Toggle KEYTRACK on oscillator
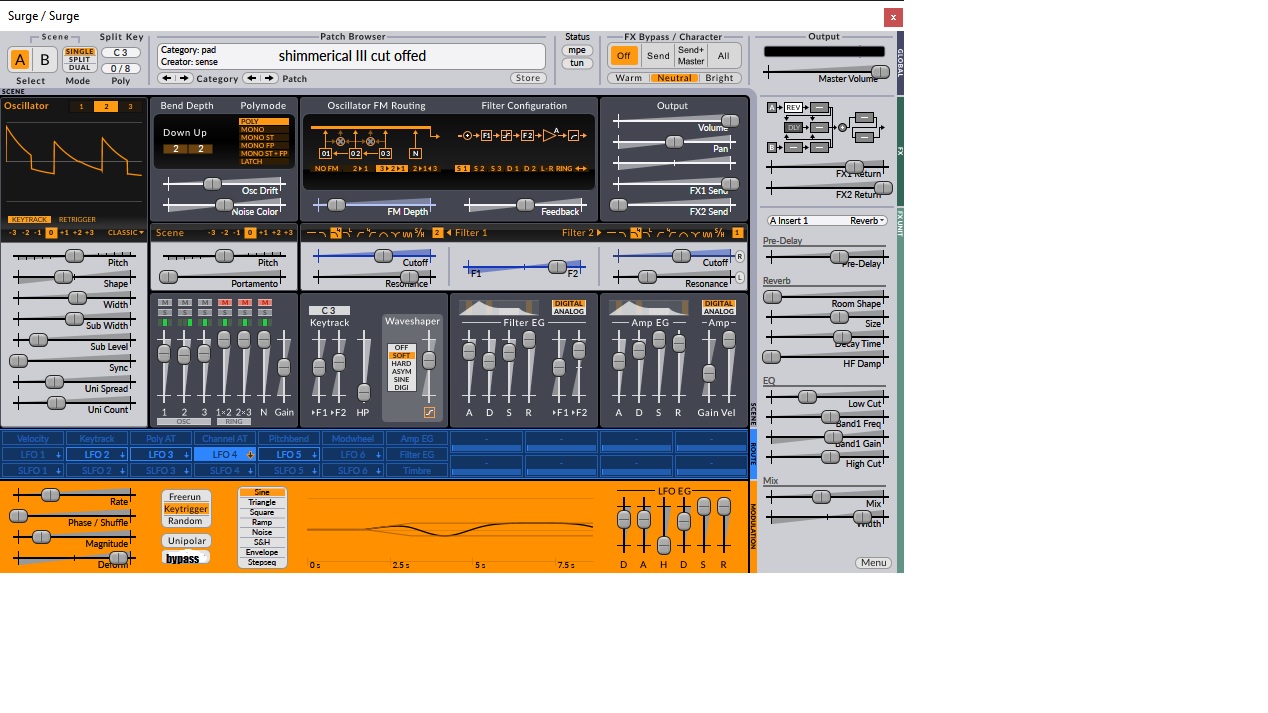The height and width of the screenshot is (713, 1268). tap(29, 219)
